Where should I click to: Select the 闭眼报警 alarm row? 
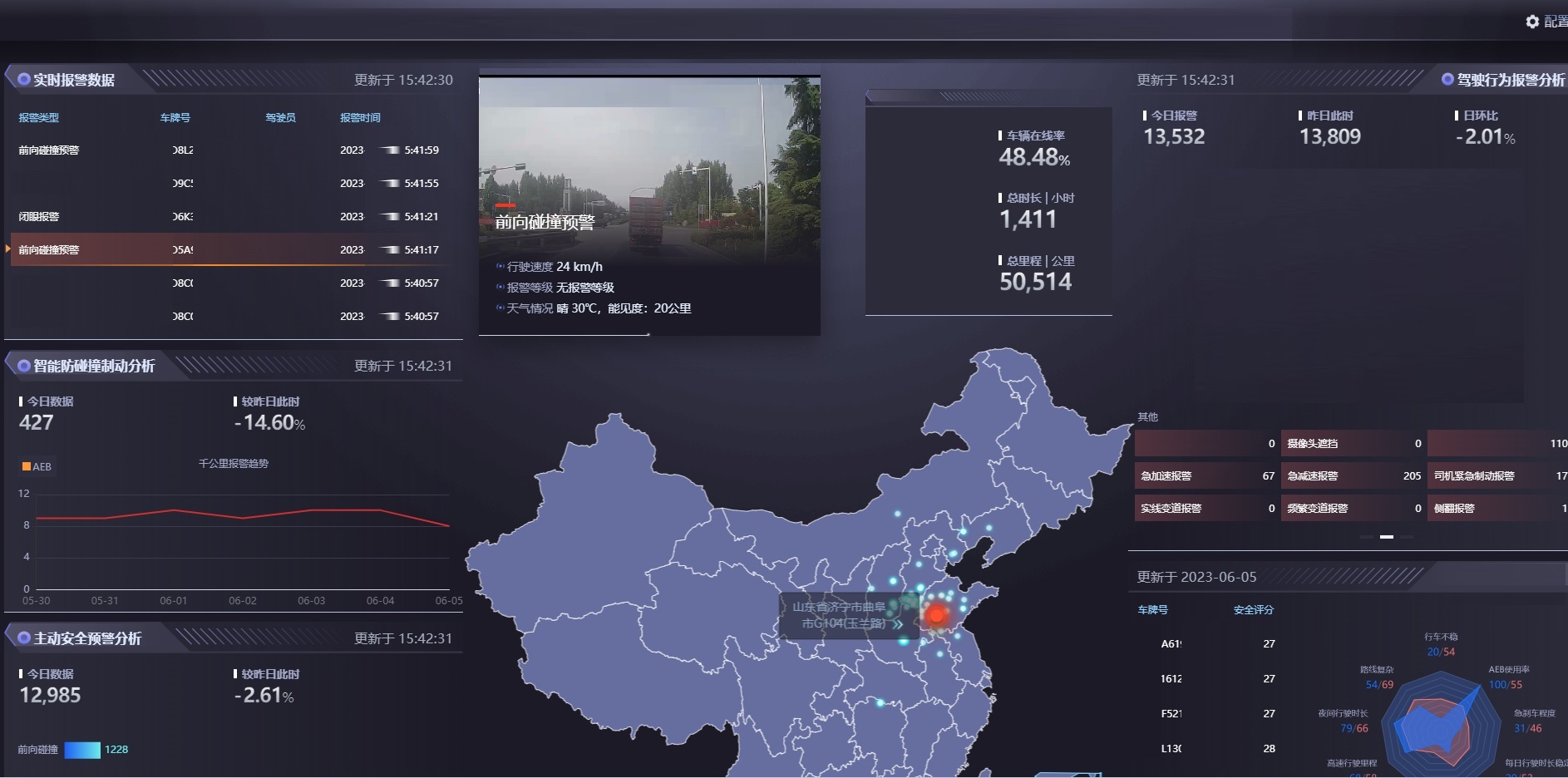[x=39, y=217]
